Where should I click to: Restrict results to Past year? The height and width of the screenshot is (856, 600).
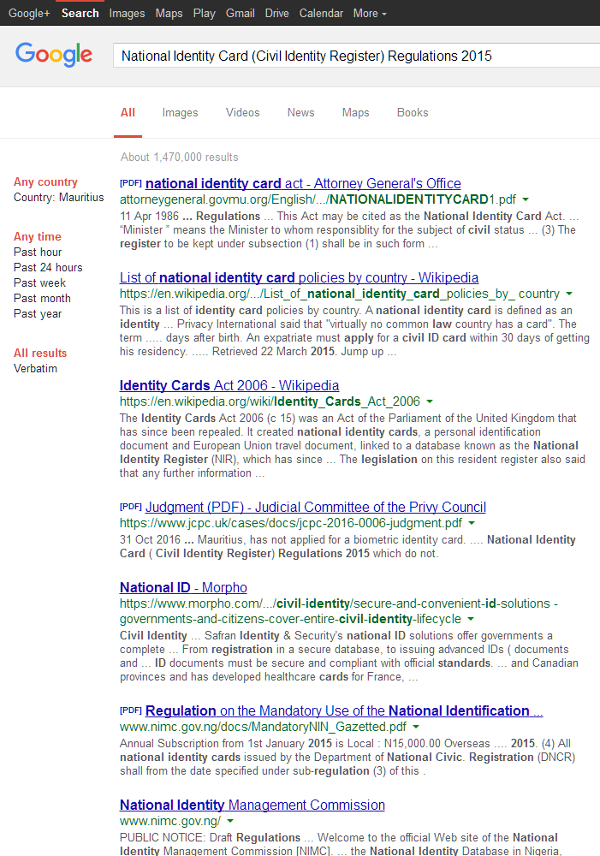38,314
